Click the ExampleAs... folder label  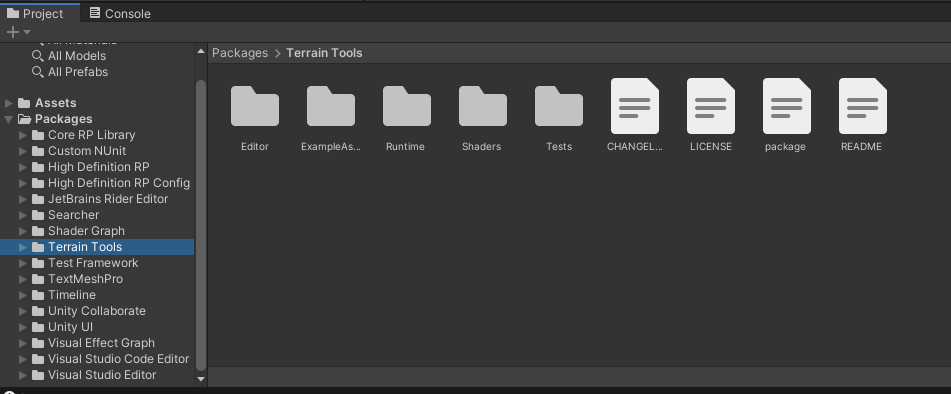tap(331, 147)
